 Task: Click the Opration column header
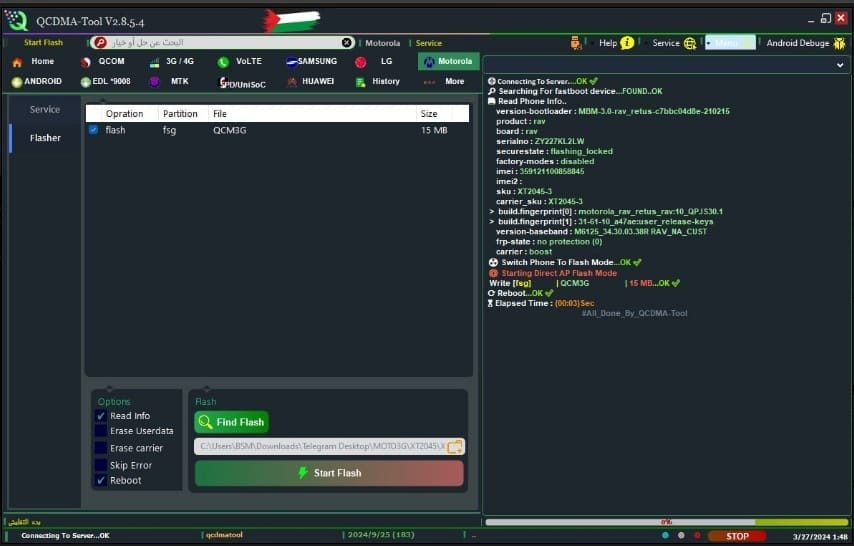(125, 113)
